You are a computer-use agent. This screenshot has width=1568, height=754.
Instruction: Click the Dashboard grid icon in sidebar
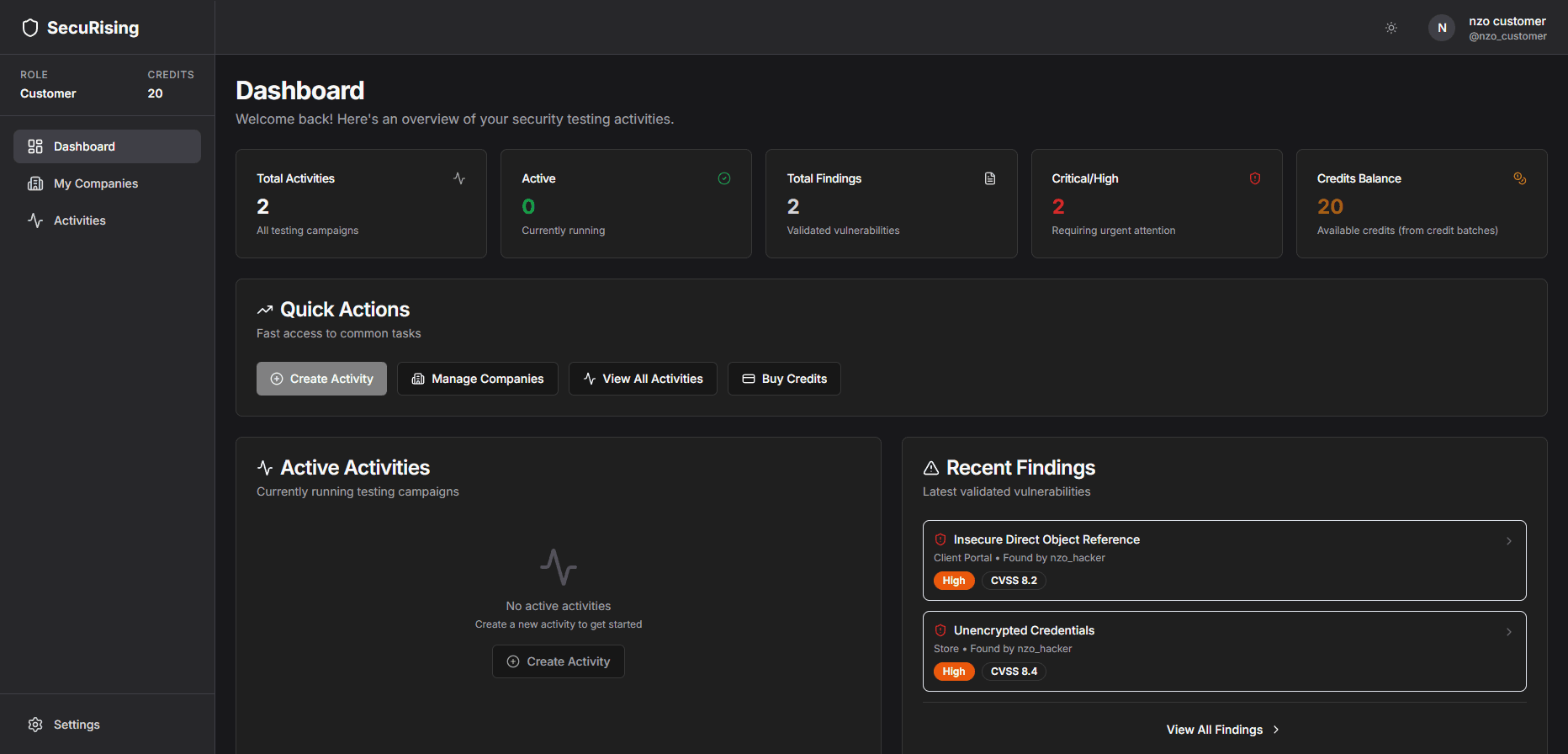coord(35,146)
